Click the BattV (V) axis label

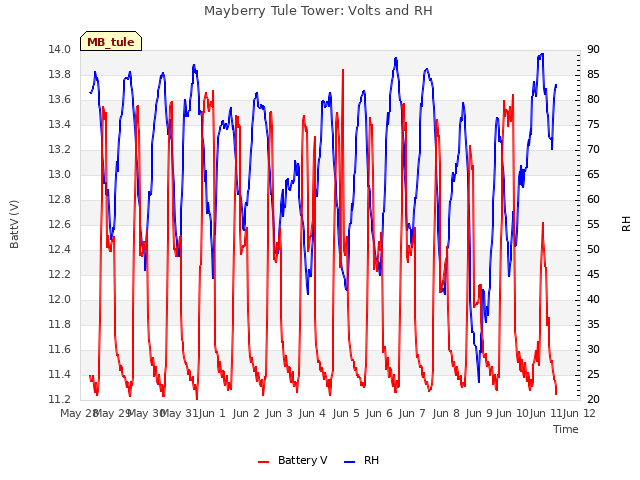coord(14,224)
